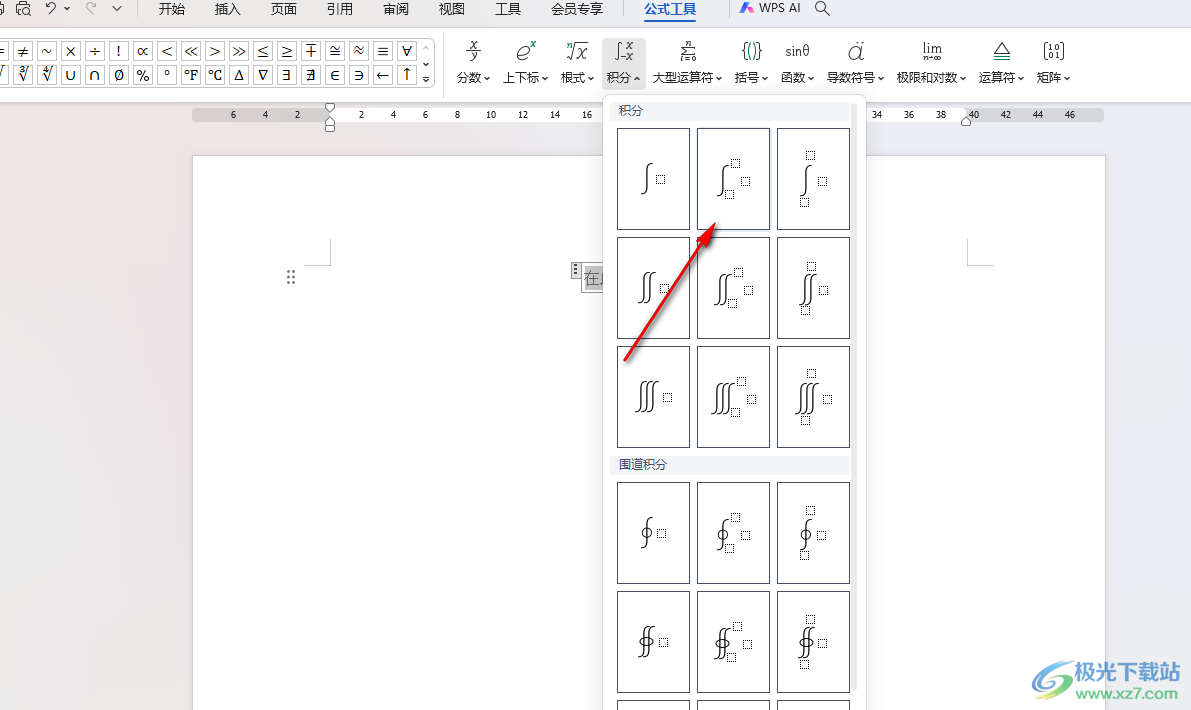Open the 审阅 tab
Screen dimensions: 1191x710
(x=396, y=9)
